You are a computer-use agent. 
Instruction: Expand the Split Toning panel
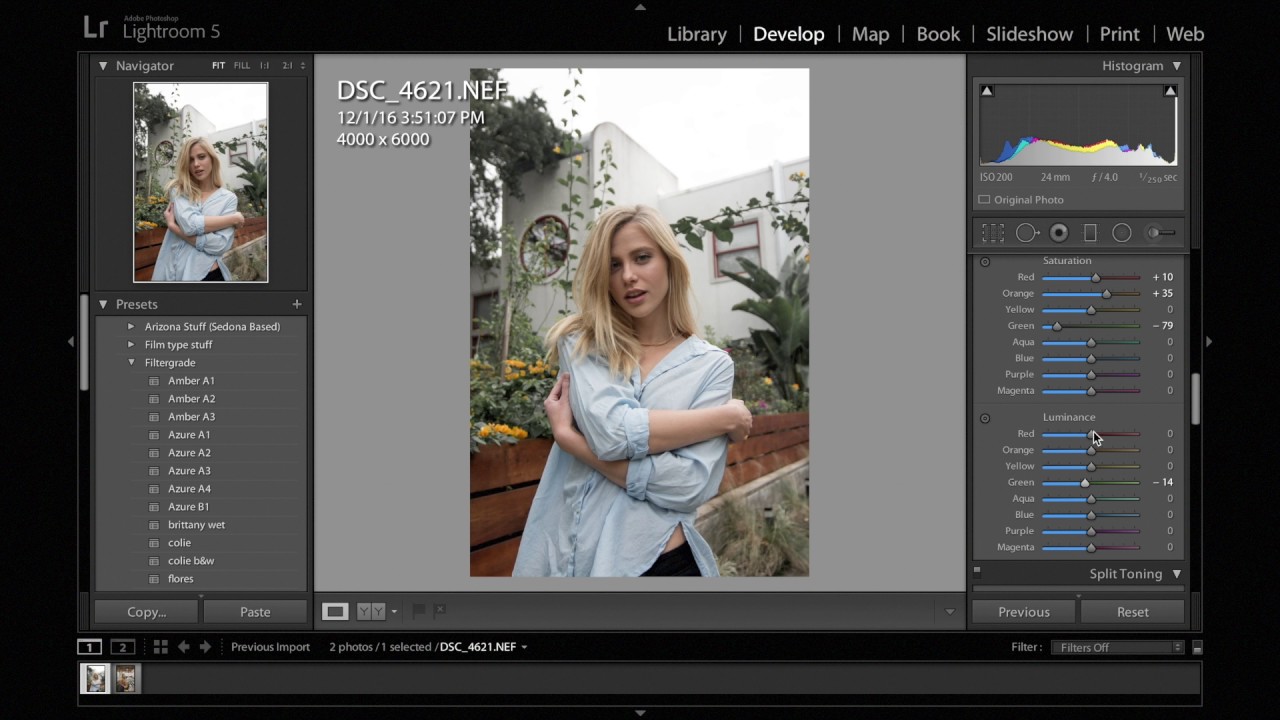1177,574
